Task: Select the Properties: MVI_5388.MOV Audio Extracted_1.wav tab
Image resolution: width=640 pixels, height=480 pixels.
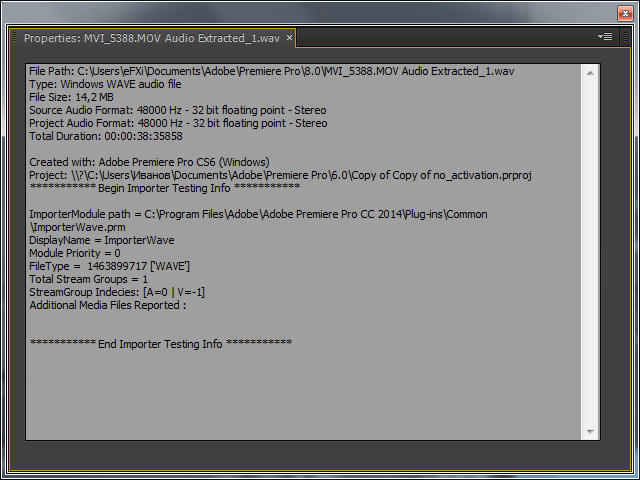Action: (151, 38)
